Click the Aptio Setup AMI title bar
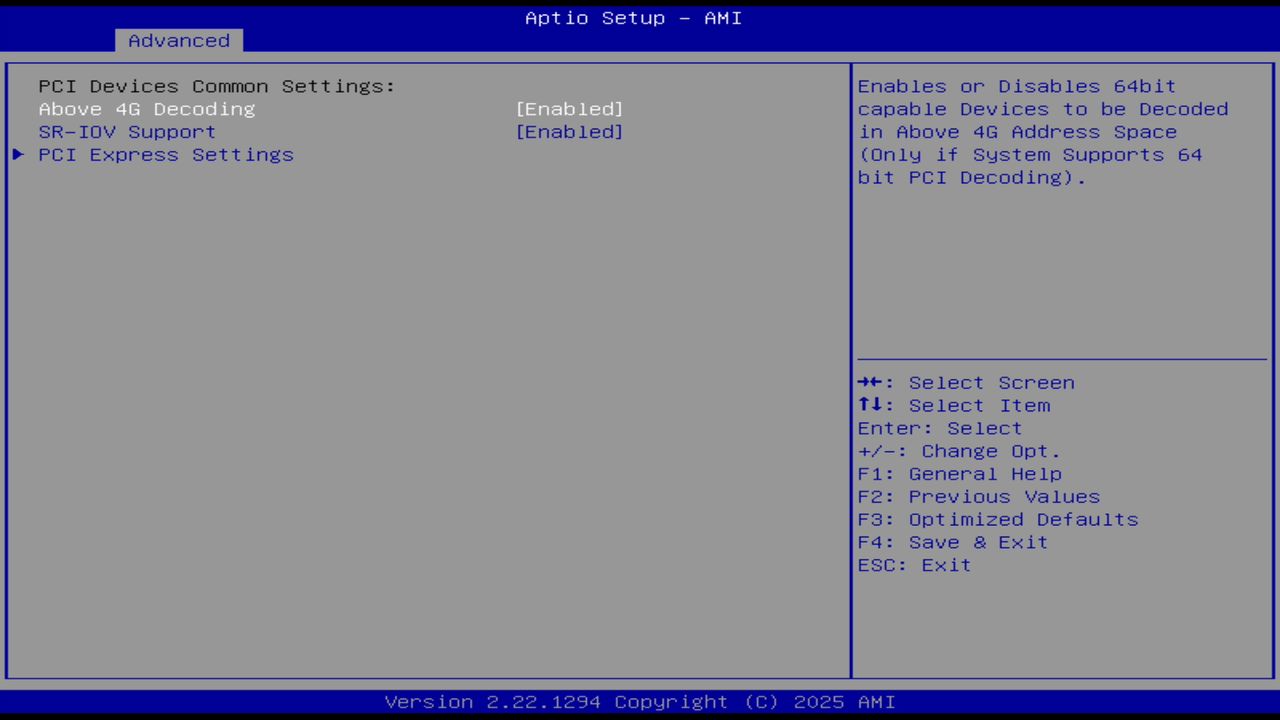Viewport: 1280px width, 720px height. tap(633, 17)
